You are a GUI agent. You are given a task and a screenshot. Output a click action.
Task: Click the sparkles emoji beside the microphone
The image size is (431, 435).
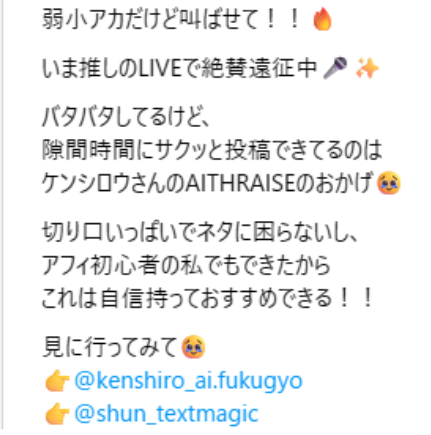[x=367, y=68]
